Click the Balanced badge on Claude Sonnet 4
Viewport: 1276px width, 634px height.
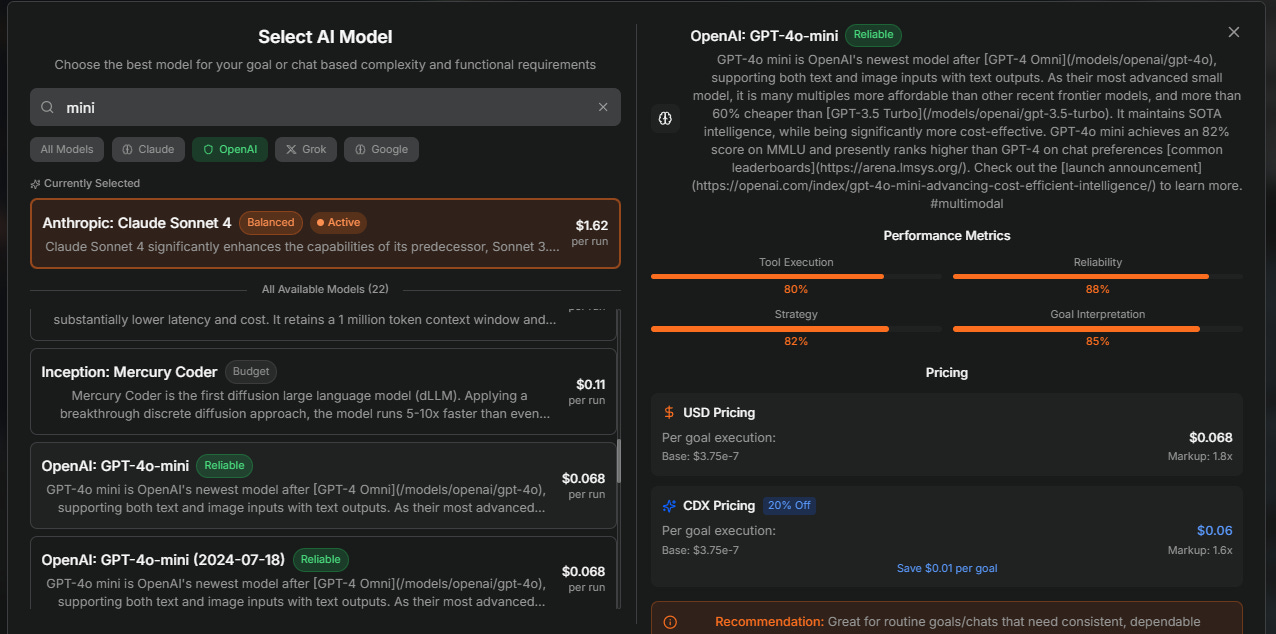[x=271, y=222]
